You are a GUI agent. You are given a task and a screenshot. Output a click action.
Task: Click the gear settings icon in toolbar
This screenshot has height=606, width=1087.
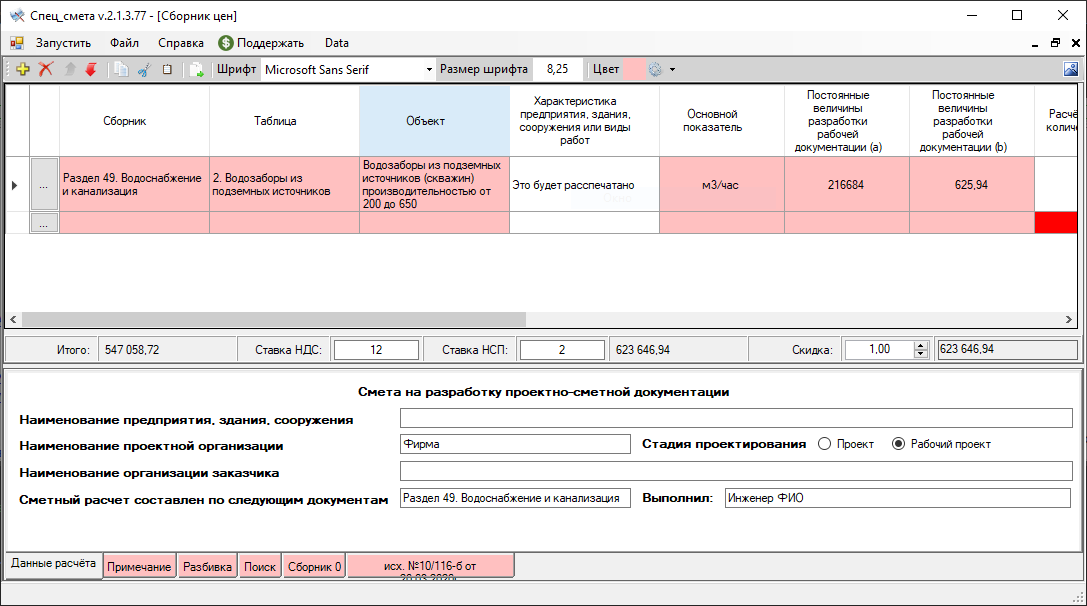(x=655, y=69)
